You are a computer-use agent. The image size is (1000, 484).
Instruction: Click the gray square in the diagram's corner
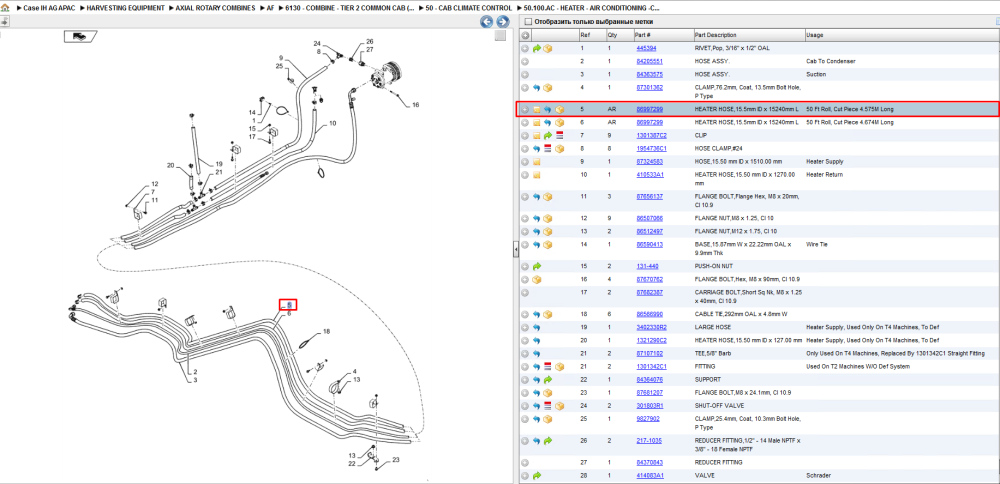click(x=501, y=36)
